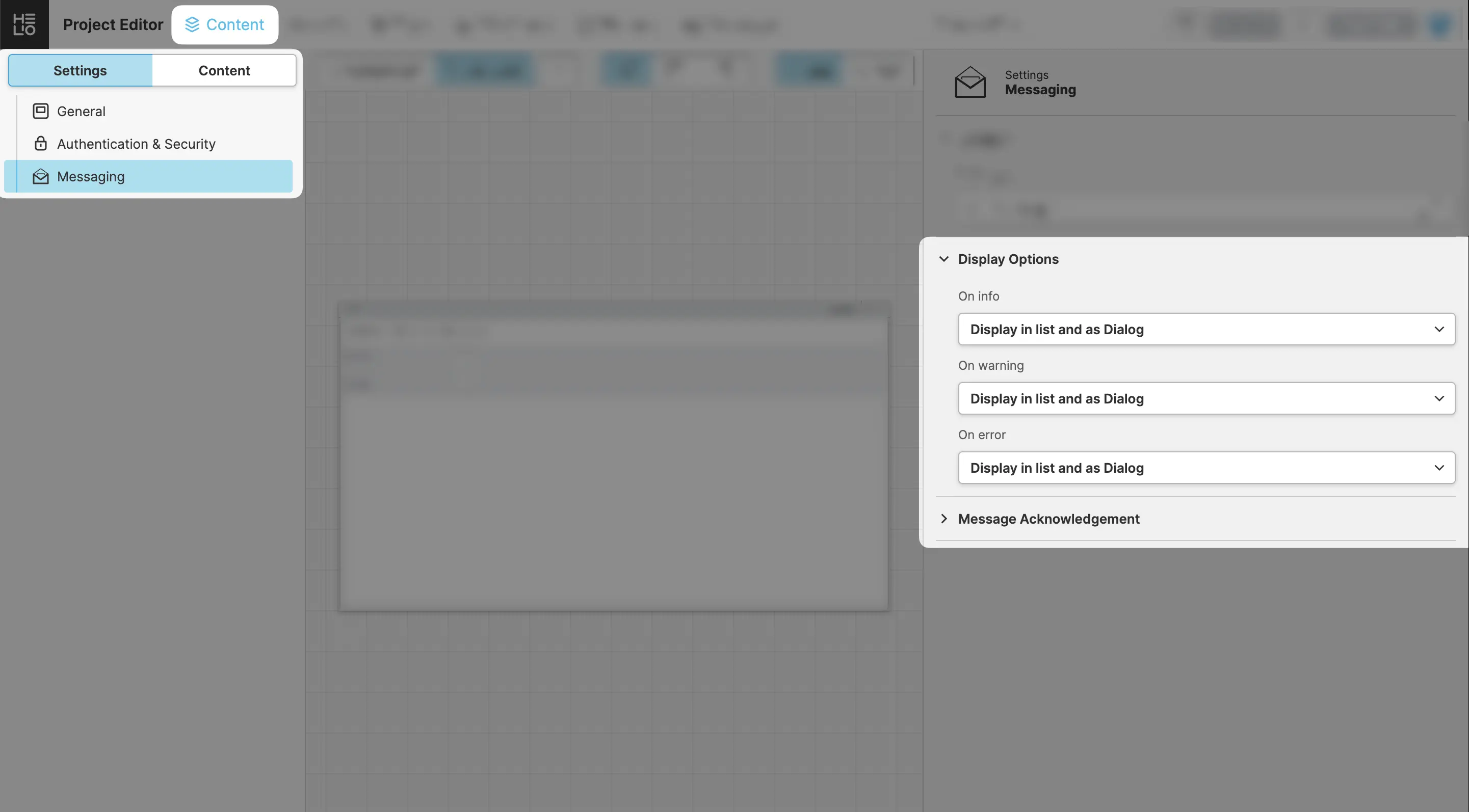Viewport: 1469px width, 812px height.
Task: Open the On error display dropdown
Action: tap(1206, 468)
